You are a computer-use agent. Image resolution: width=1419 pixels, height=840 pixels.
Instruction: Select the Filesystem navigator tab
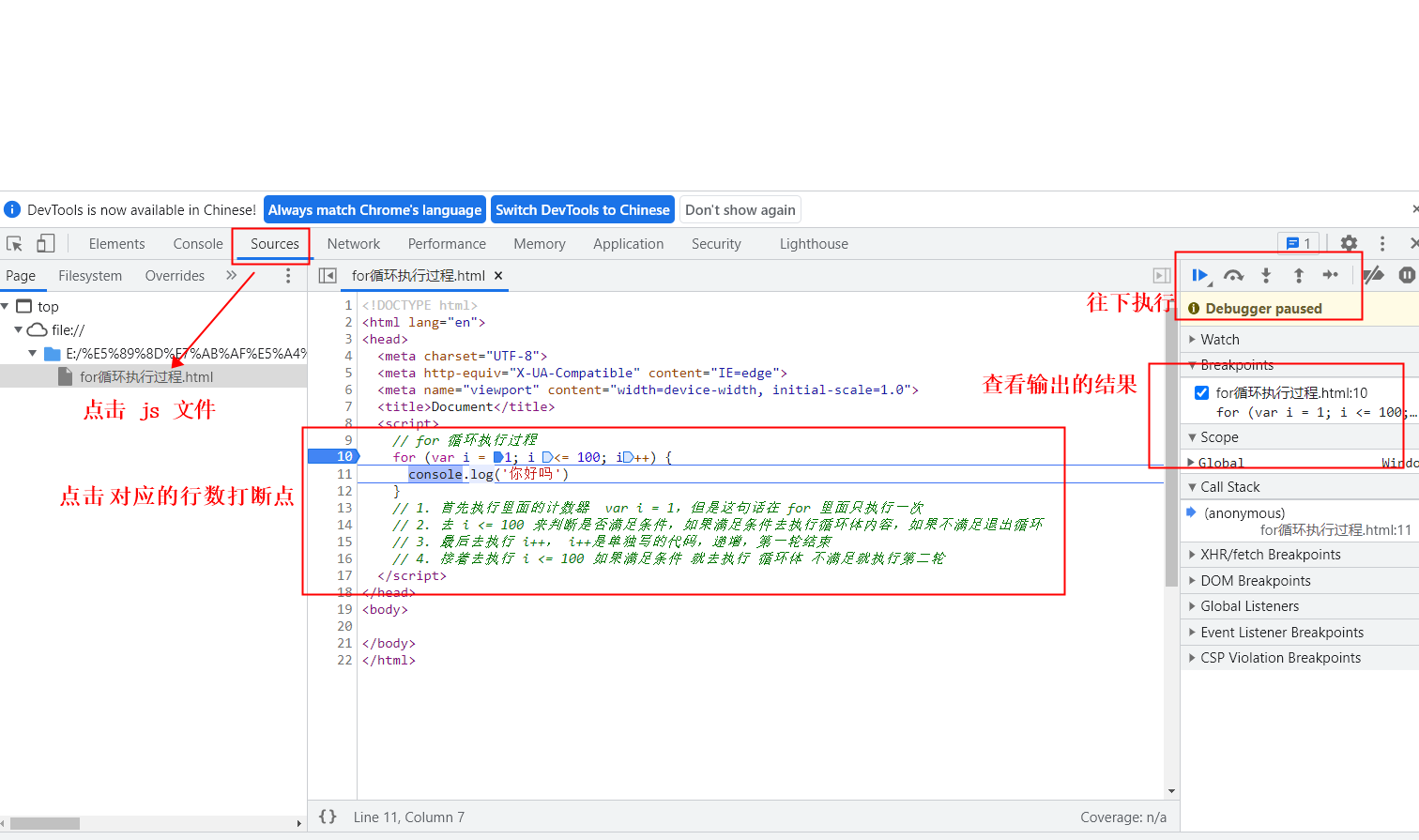click(x=90, y=275)
